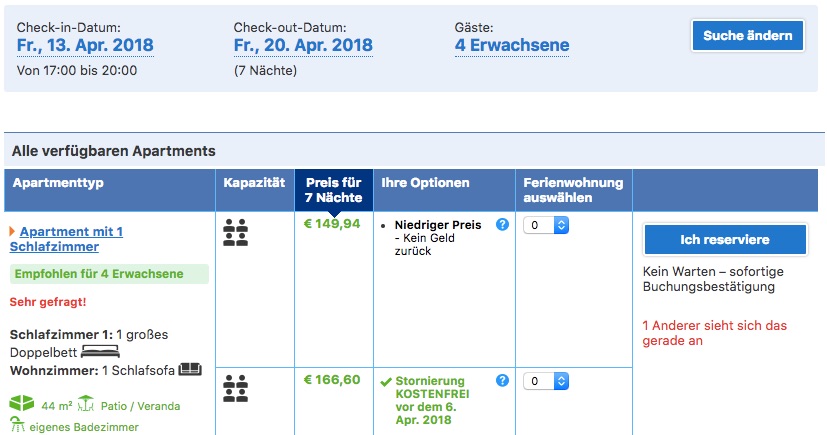Click the 1 Anderer sieht sich das gerade an notice
Image resolution: width=827 pixels, height=435 pixels.
pyautogui.click(x=715, y=333)
